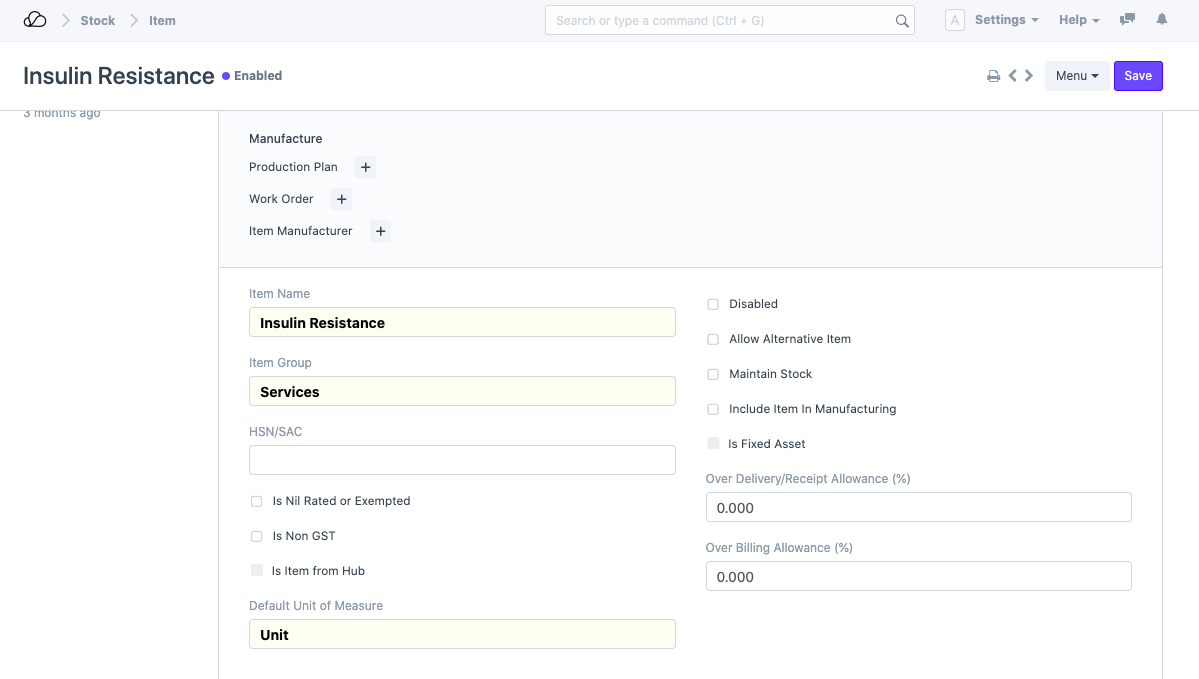Screen dimensions: 1199x679
Task: Open the Menu dropdown button
Action: [1077, 76]
